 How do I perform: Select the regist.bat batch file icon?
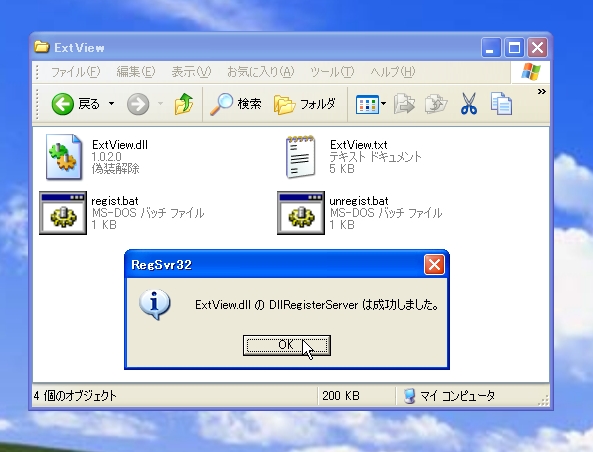coord(63,213)
